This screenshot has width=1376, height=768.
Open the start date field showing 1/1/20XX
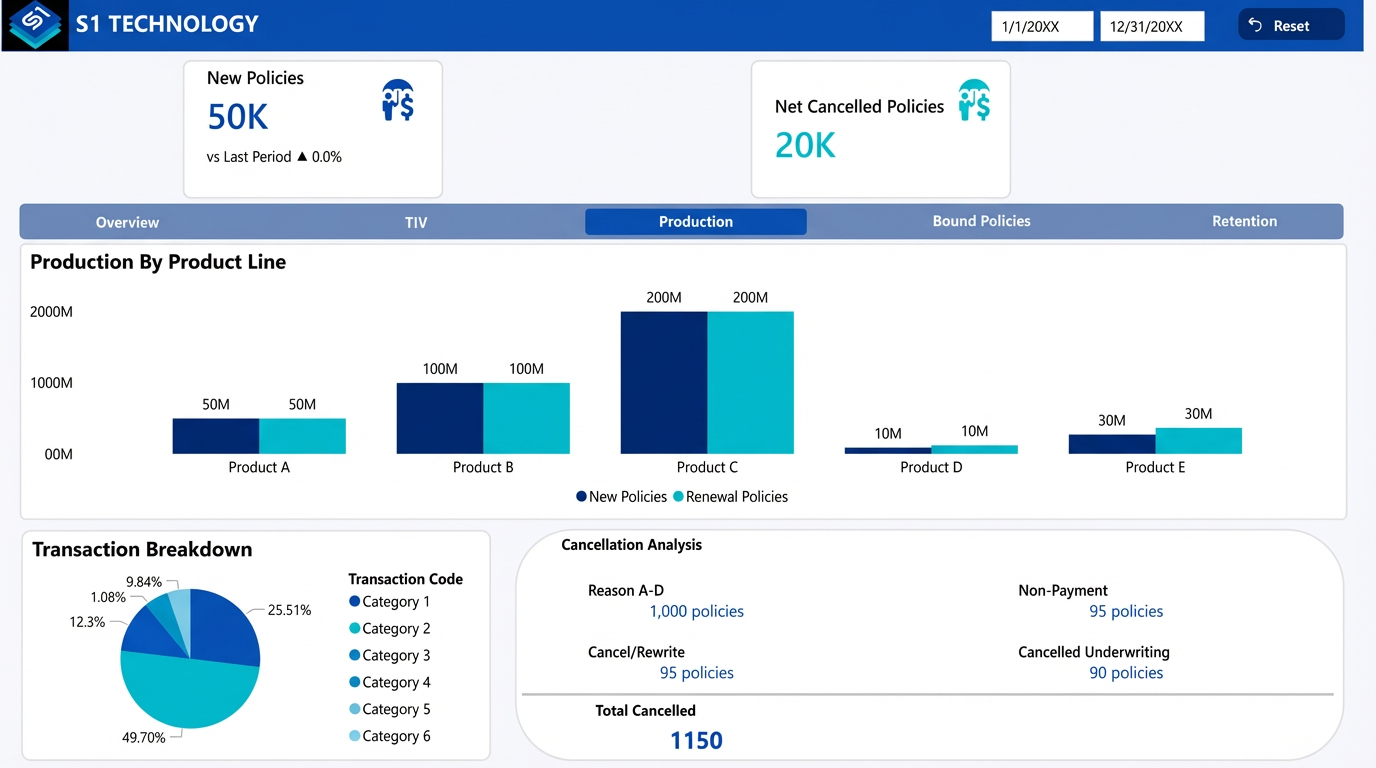pos(1040,25)
